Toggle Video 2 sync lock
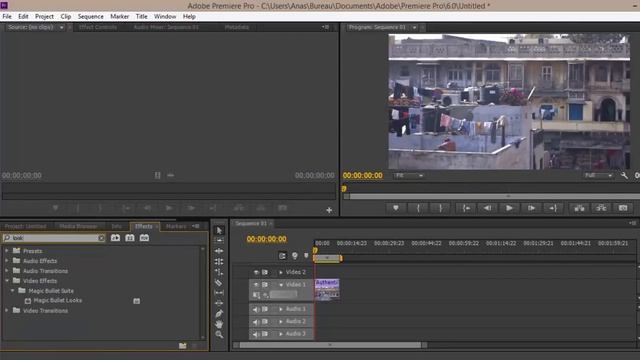 tap(265, 272)
